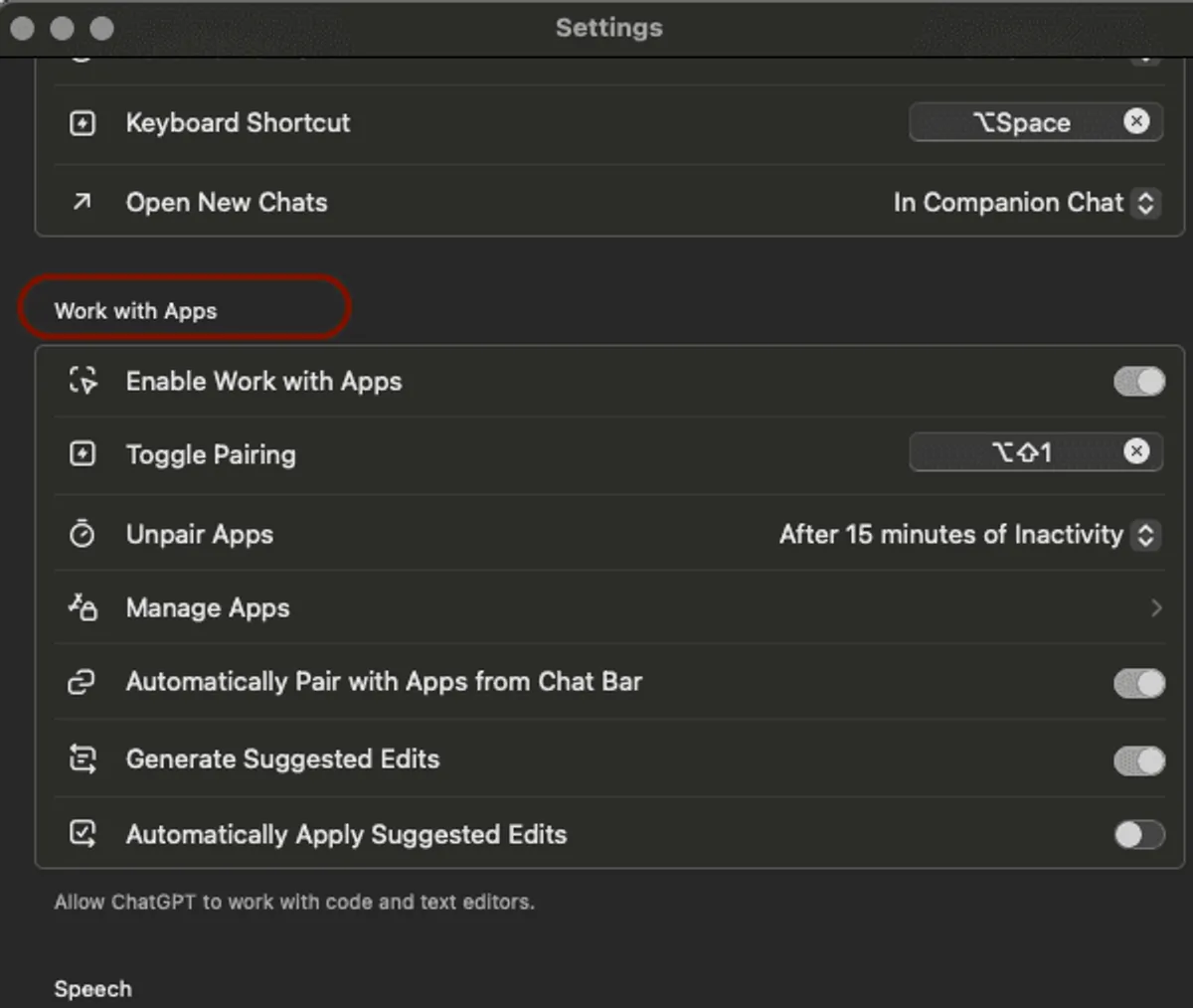Click the Automatically Apply Suggested Edits icon
Viewport: 1193px width, 1008px height.
83,834
